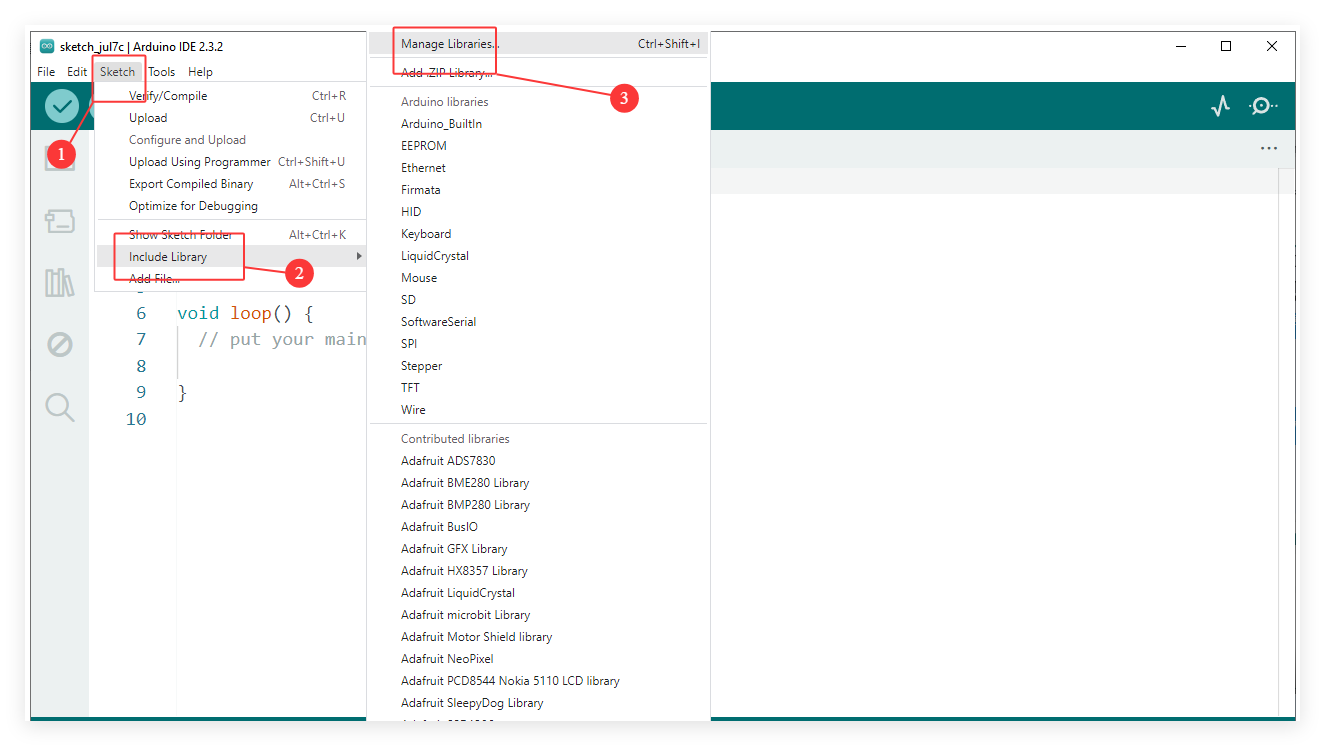Open the three-dots editor tab menu
The height and width of the screenshot is (746, 1325).
click(1269, 148)
